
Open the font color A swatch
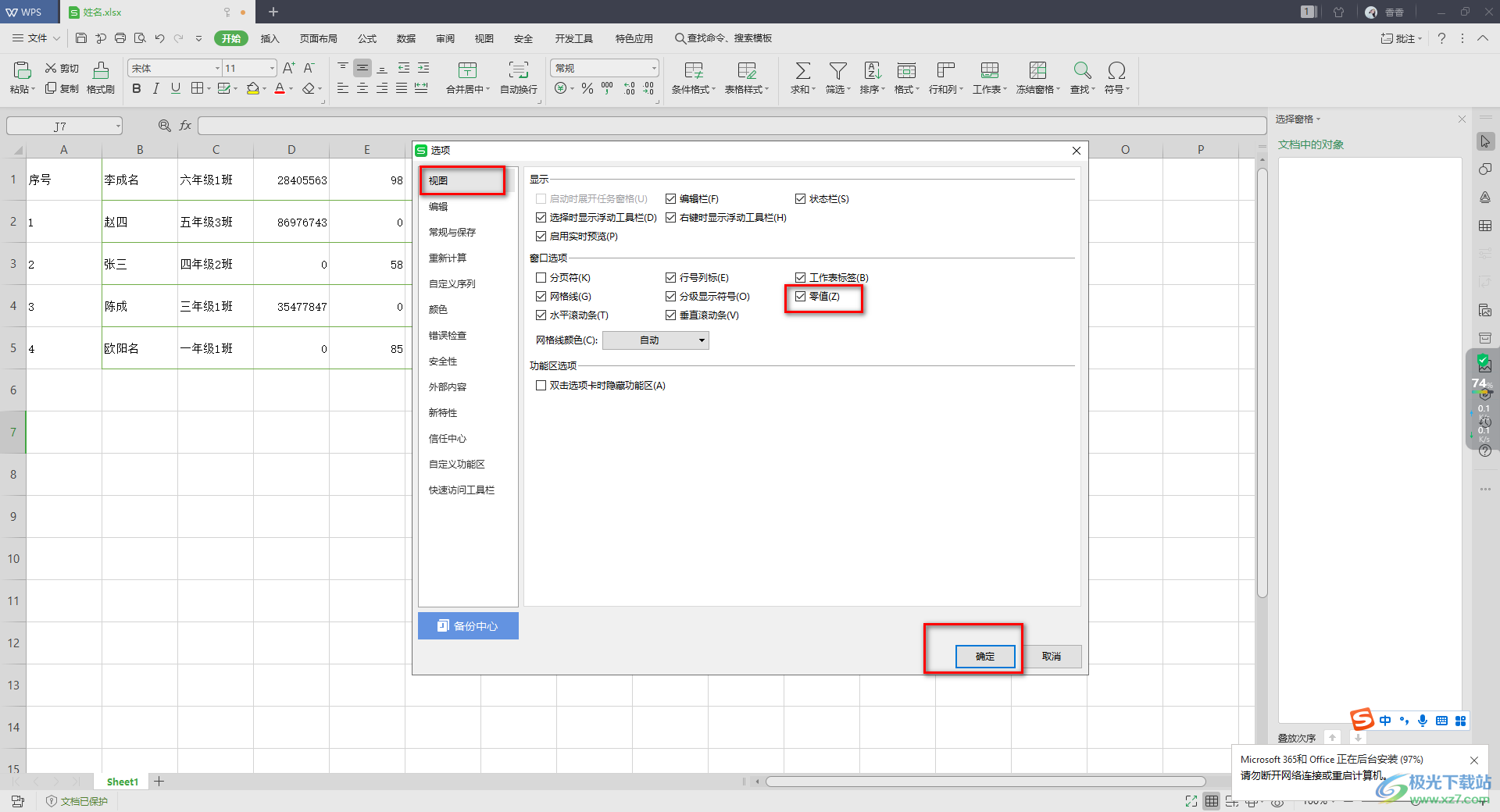(280, 89)
